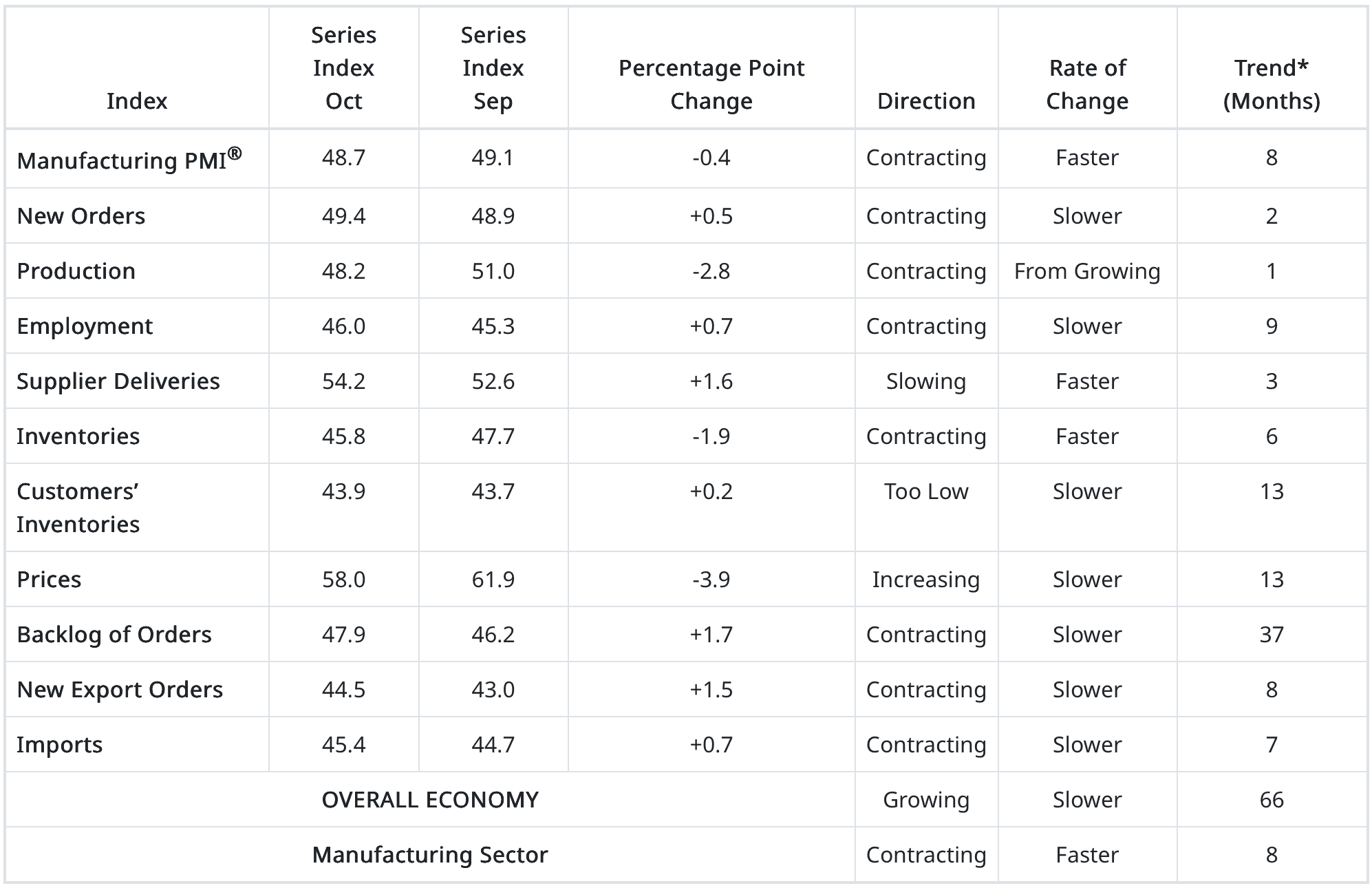The image size is (1372, 888).
Task: Select the "New Export Orders" row label
Action: coord(120,690)
